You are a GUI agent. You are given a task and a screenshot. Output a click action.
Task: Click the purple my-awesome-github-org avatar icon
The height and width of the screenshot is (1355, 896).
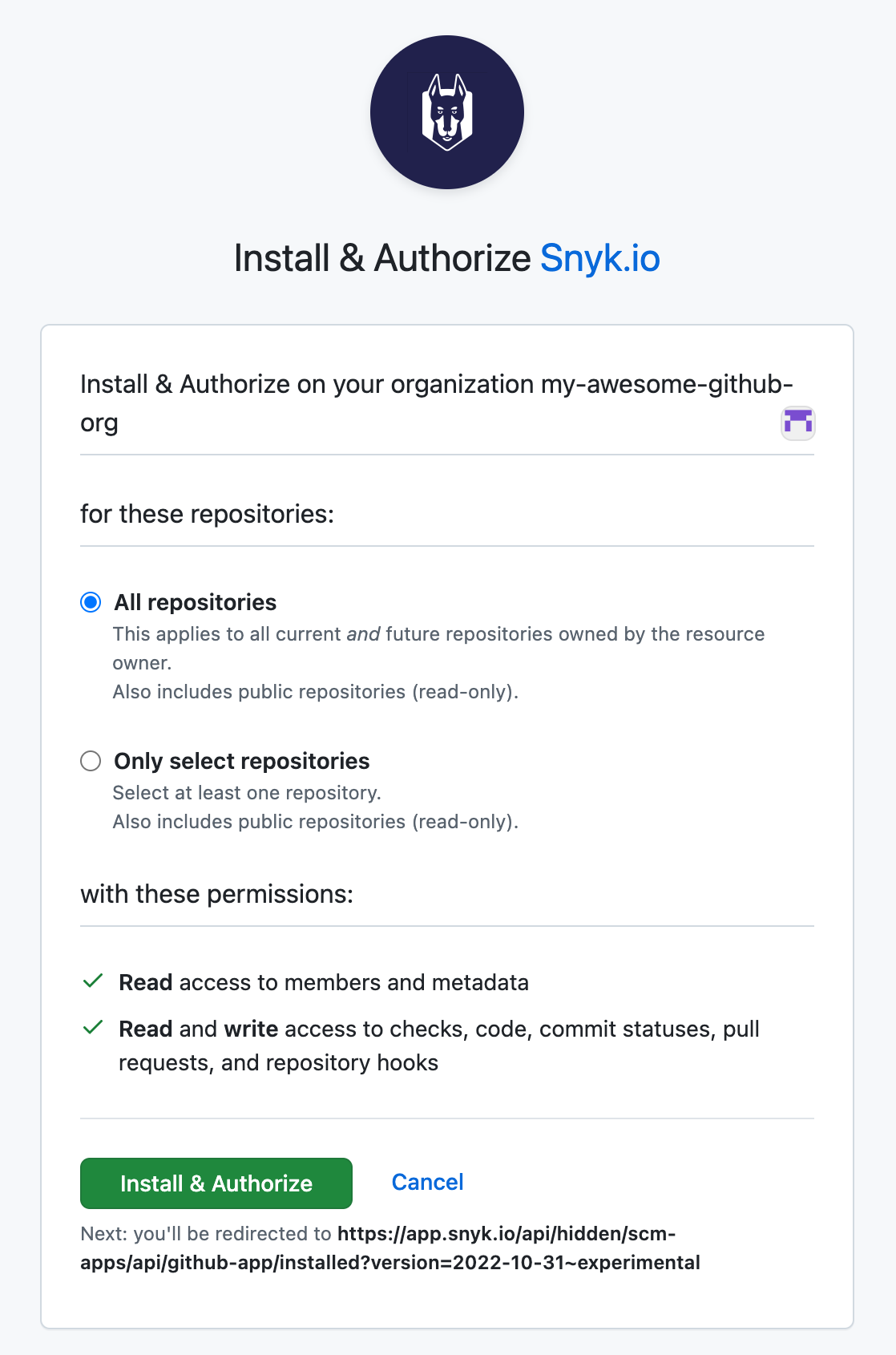pos(799,422)
